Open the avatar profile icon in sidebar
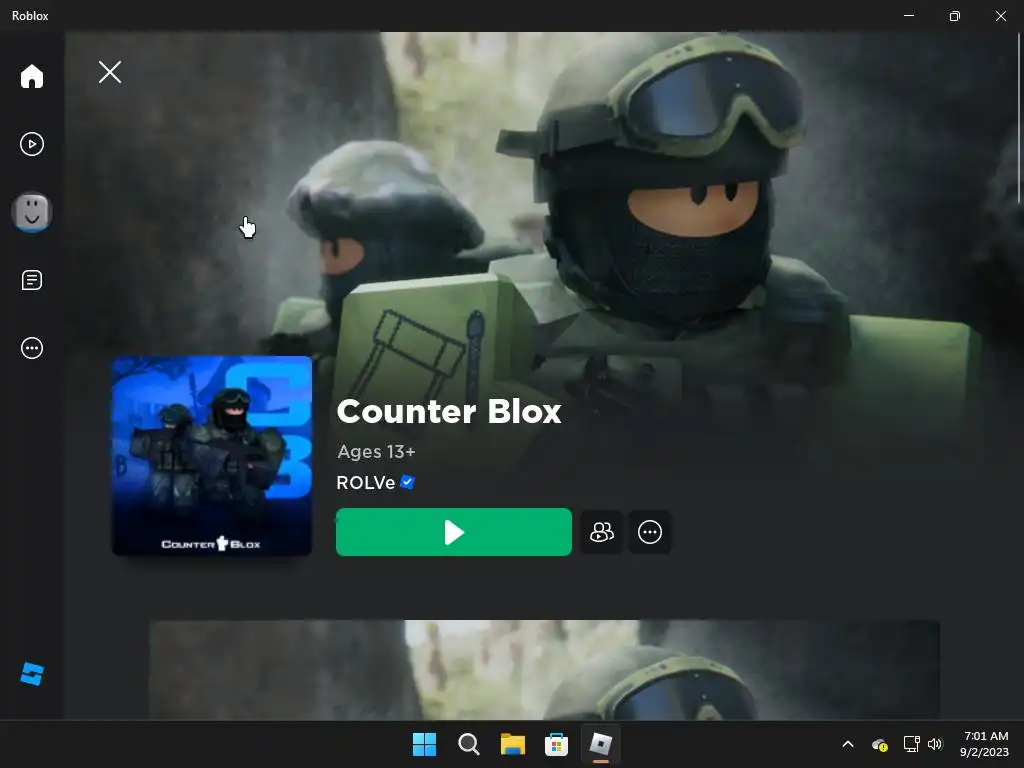 point(31,212)
